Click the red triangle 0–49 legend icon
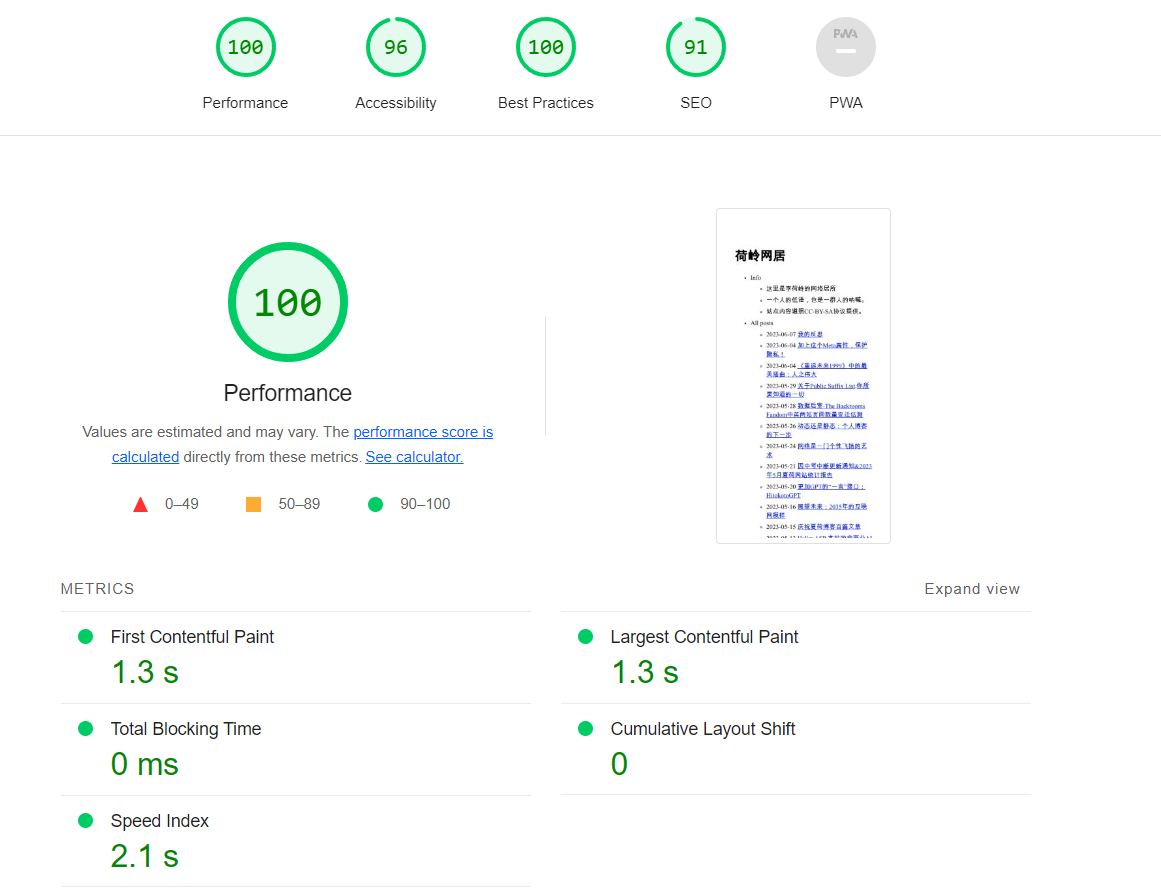The width and height of the screenshot is (1161, 892). pos(141,505)
